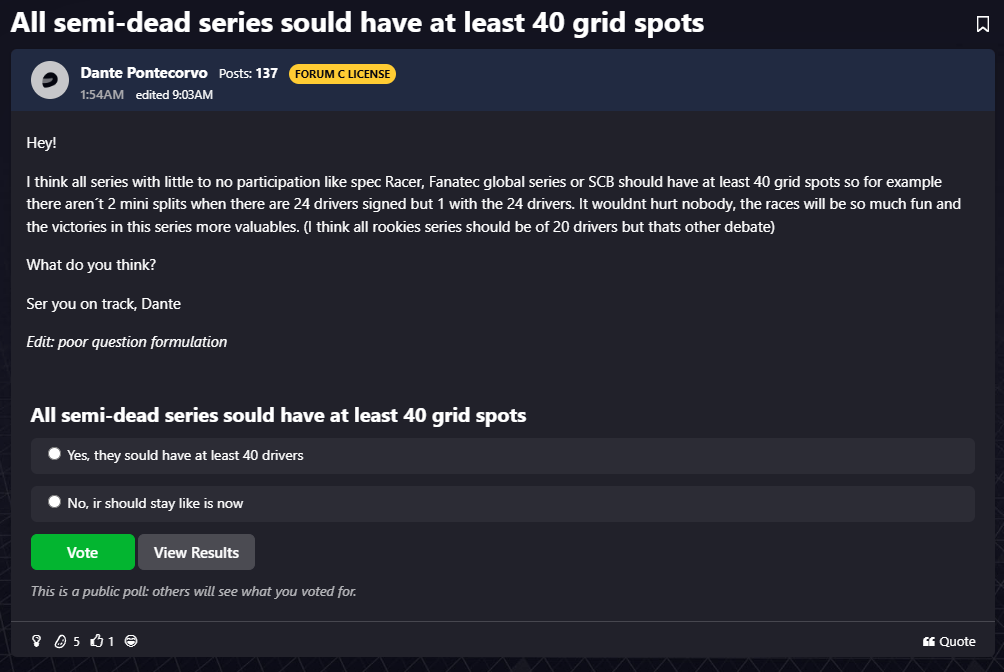Choose 'No, ir should stay like is now'
Viewport: 1004px width, 672px height.
[x=54, y=502]
